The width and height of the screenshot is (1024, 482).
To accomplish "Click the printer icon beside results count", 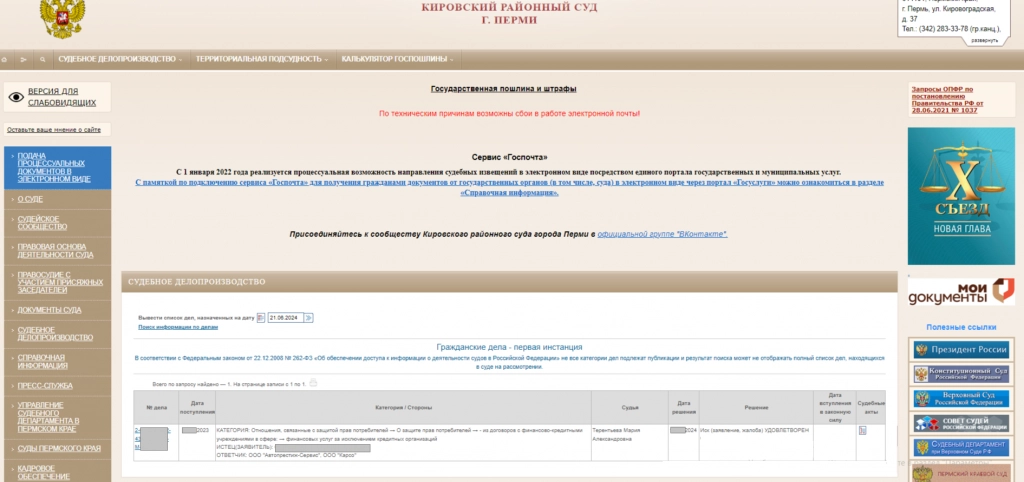I will click(x=313, y=383).
